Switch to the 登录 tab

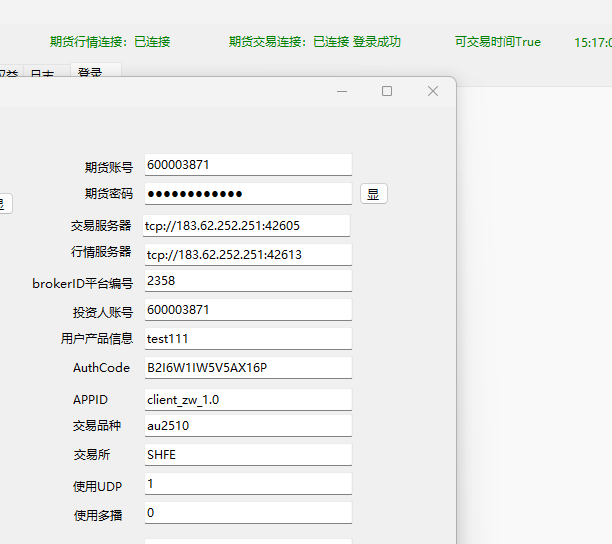[x=94, y=72]
